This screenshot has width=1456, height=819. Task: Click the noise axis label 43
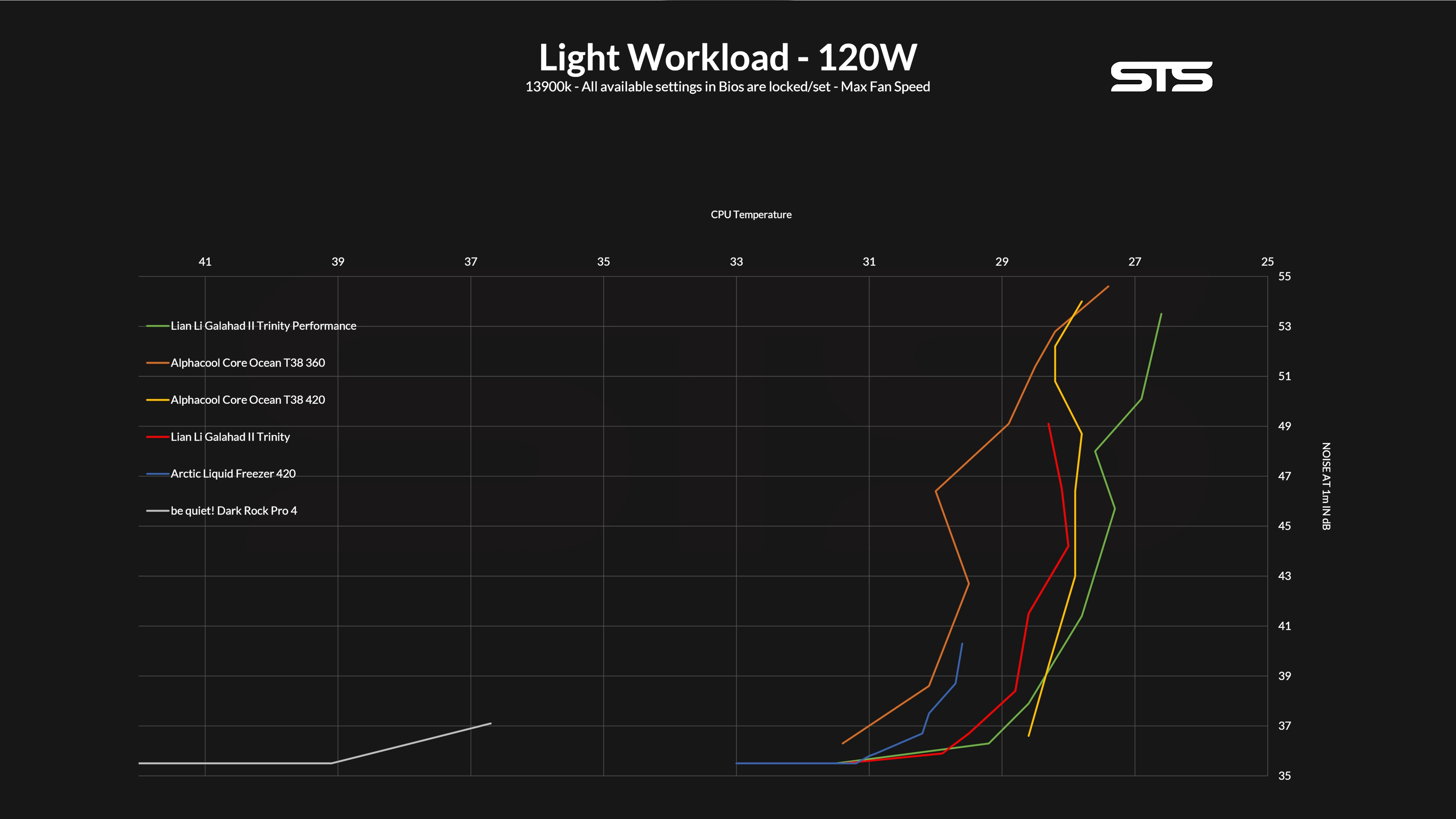(1284, 576)
